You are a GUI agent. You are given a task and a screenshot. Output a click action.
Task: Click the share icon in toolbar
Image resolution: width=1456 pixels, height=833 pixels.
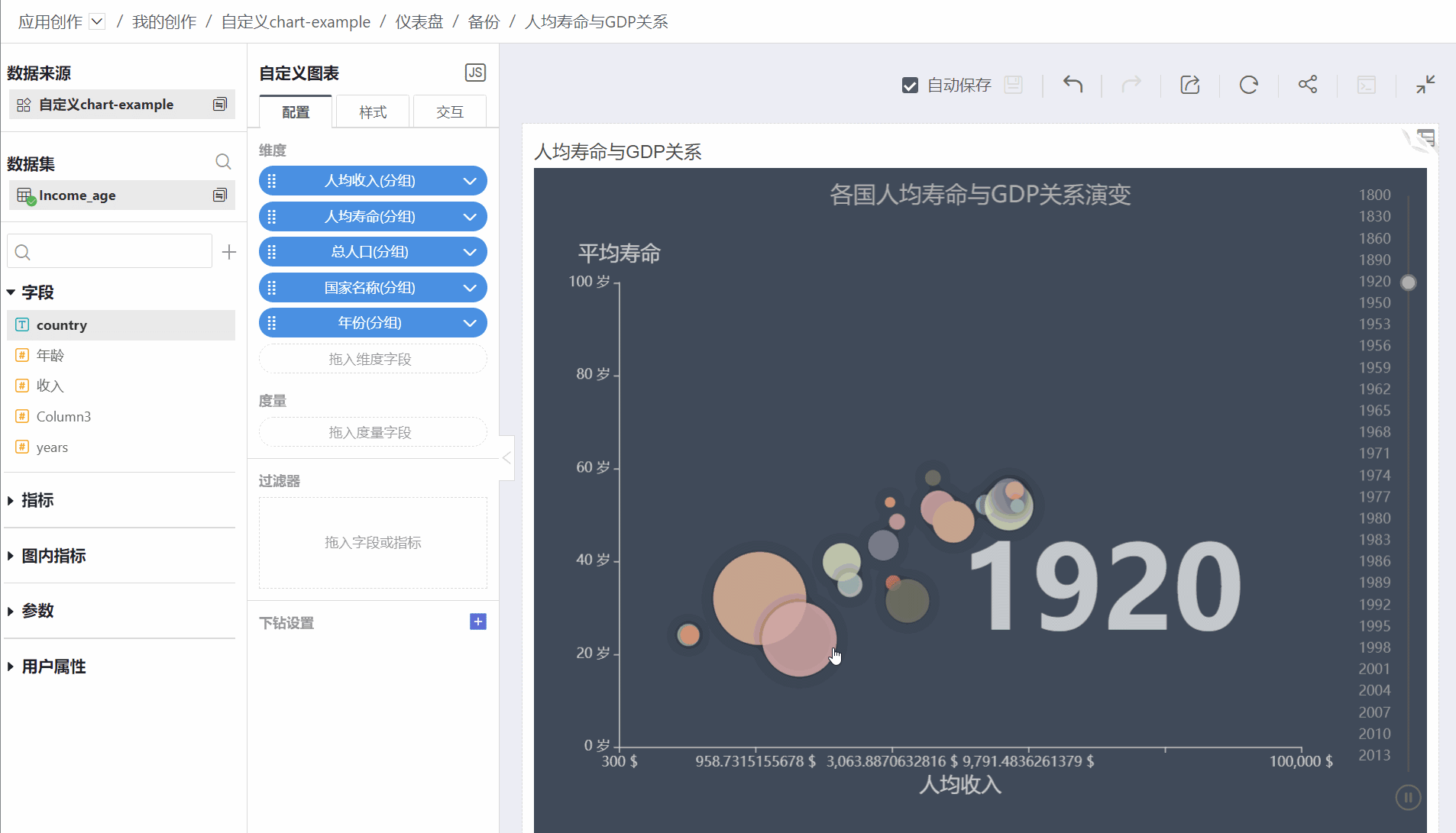(x=1307, y=85)
